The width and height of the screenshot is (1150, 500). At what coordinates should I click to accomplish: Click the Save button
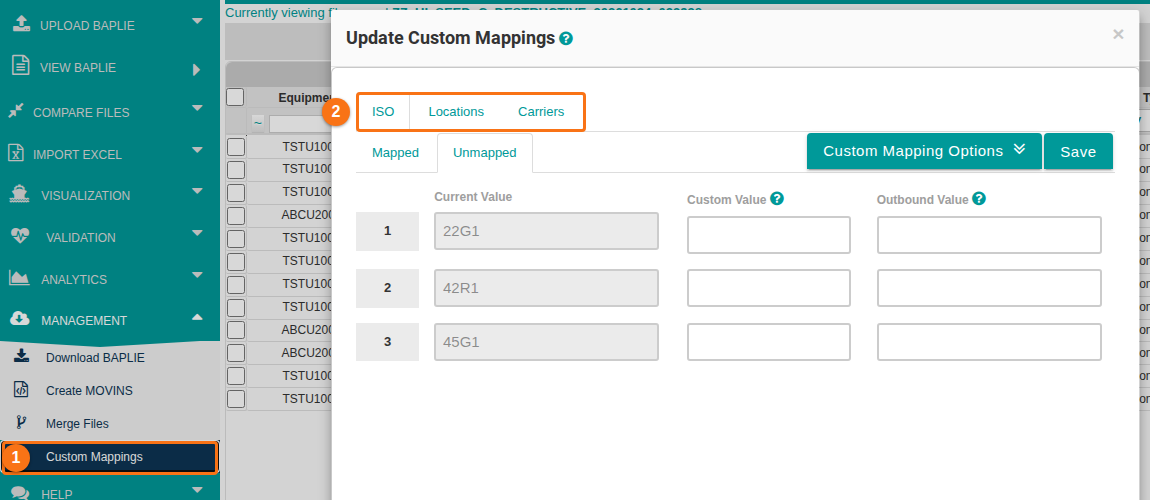[1078, 152]
